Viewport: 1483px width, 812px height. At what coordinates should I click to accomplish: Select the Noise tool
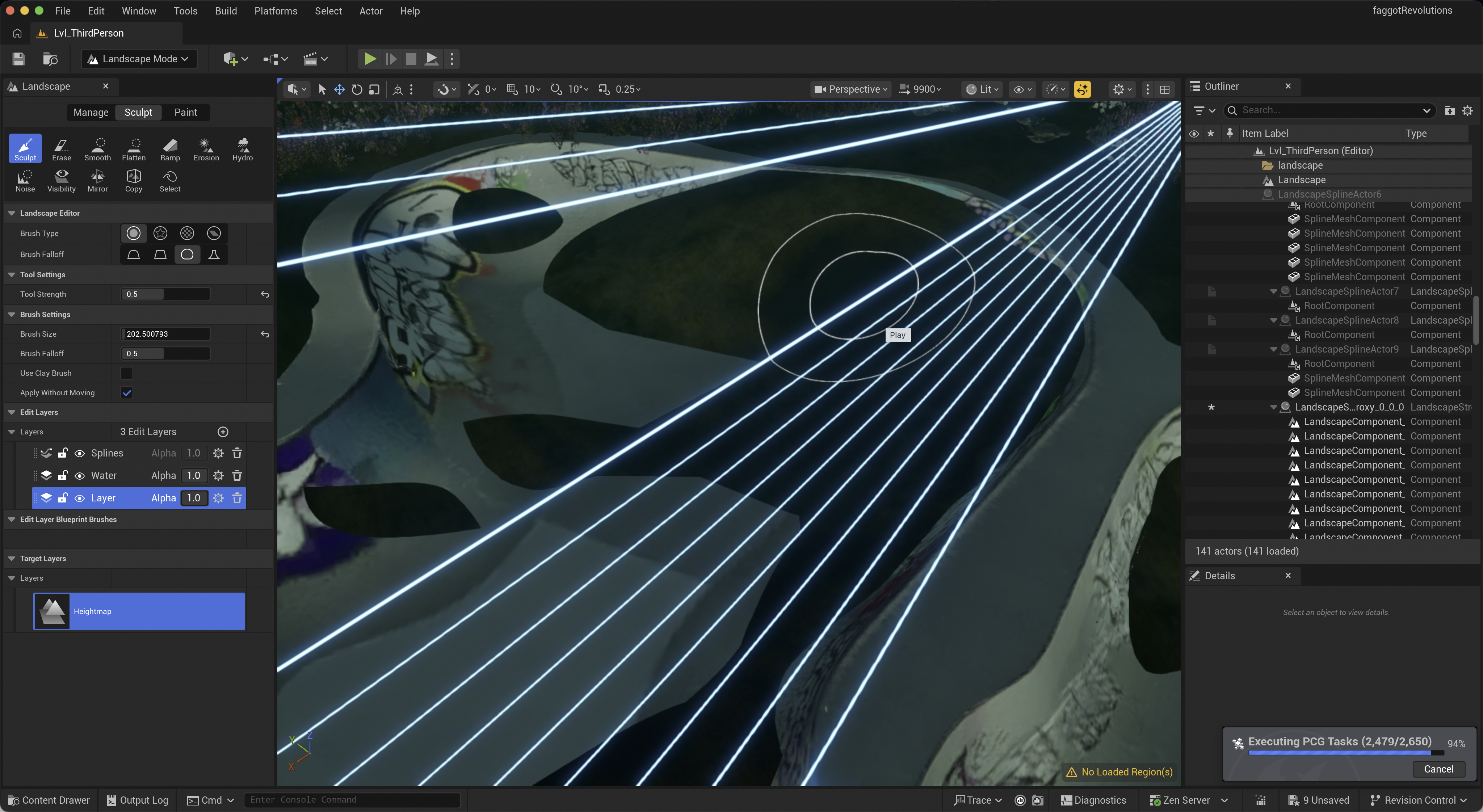[x=25, y=180]
